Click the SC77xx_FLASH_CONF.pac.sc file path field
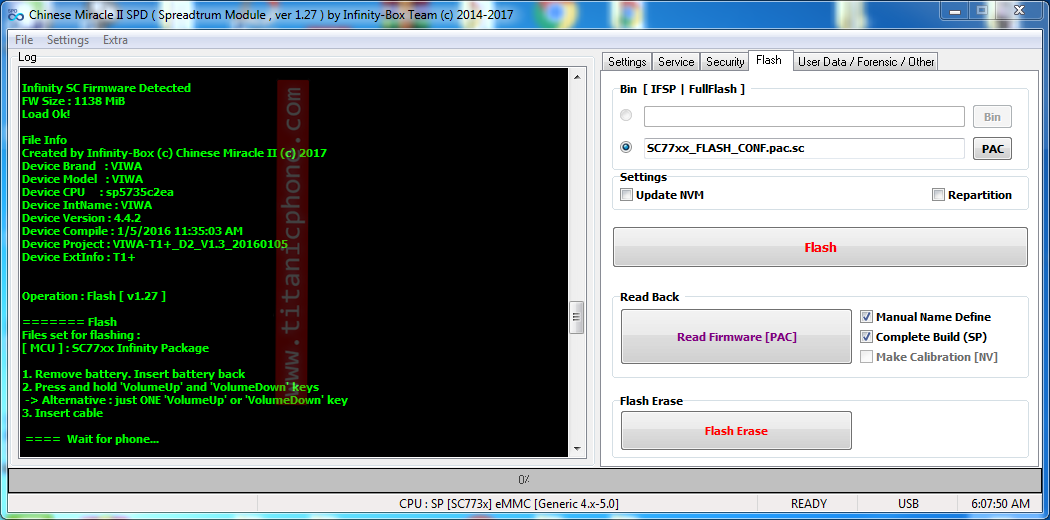 (803, 148)
